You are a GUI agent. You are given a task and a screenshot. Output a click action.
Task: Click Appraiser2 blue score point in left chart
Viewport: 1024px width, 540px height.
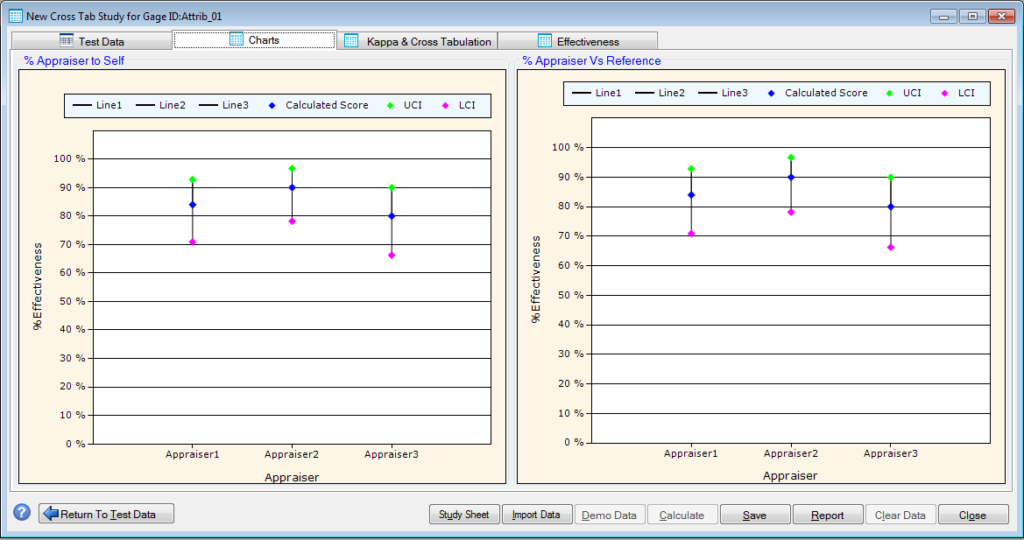[292, 187]
